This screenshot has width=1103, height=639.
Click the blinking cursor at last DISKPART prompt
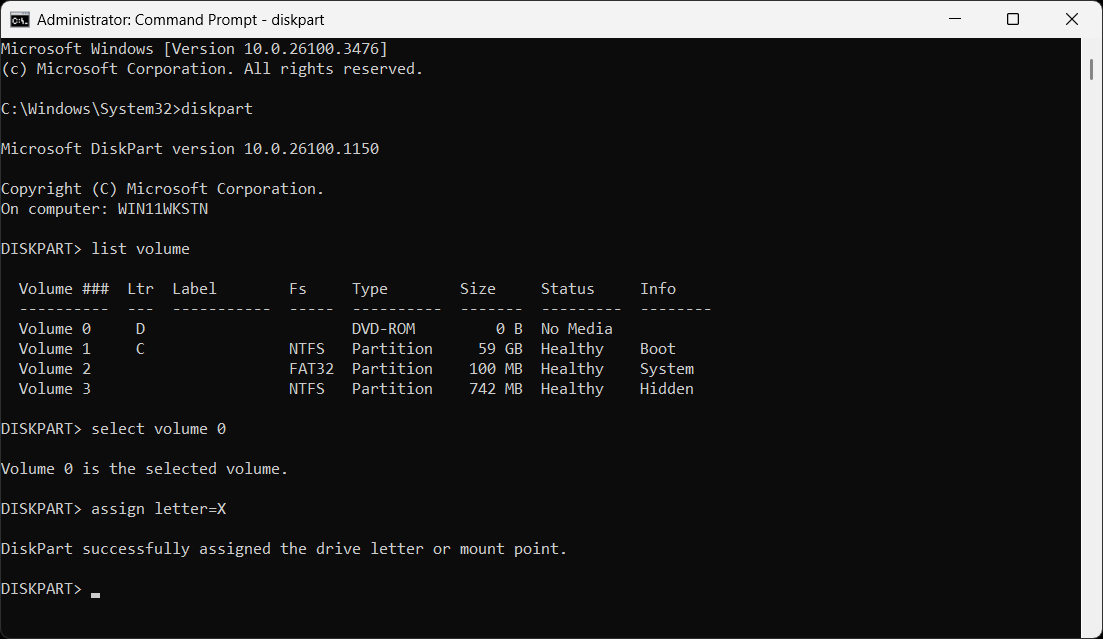click(x=96, y=595)
